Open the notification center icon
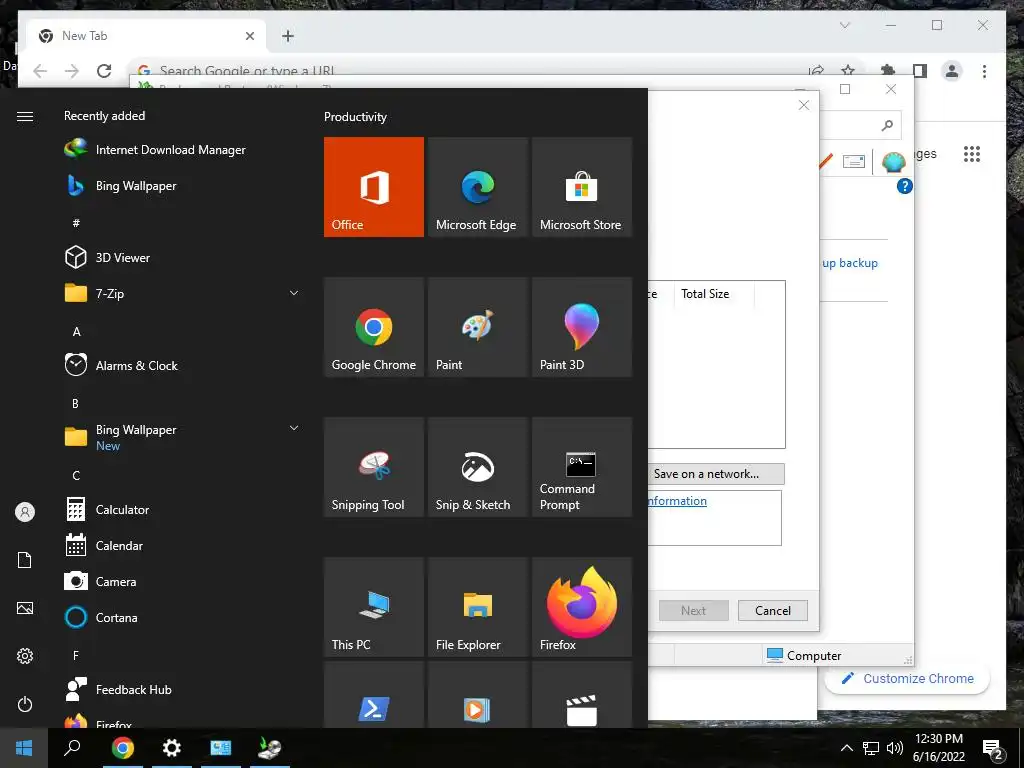Screen dimensions: 1024x768 click(x=993, y=748)
